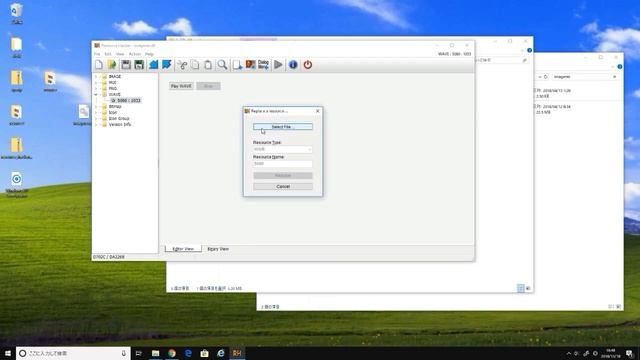This screenshot has height=360, width=640.
Task: Close the Replace a resource dialog
Action: pos(318,111)
